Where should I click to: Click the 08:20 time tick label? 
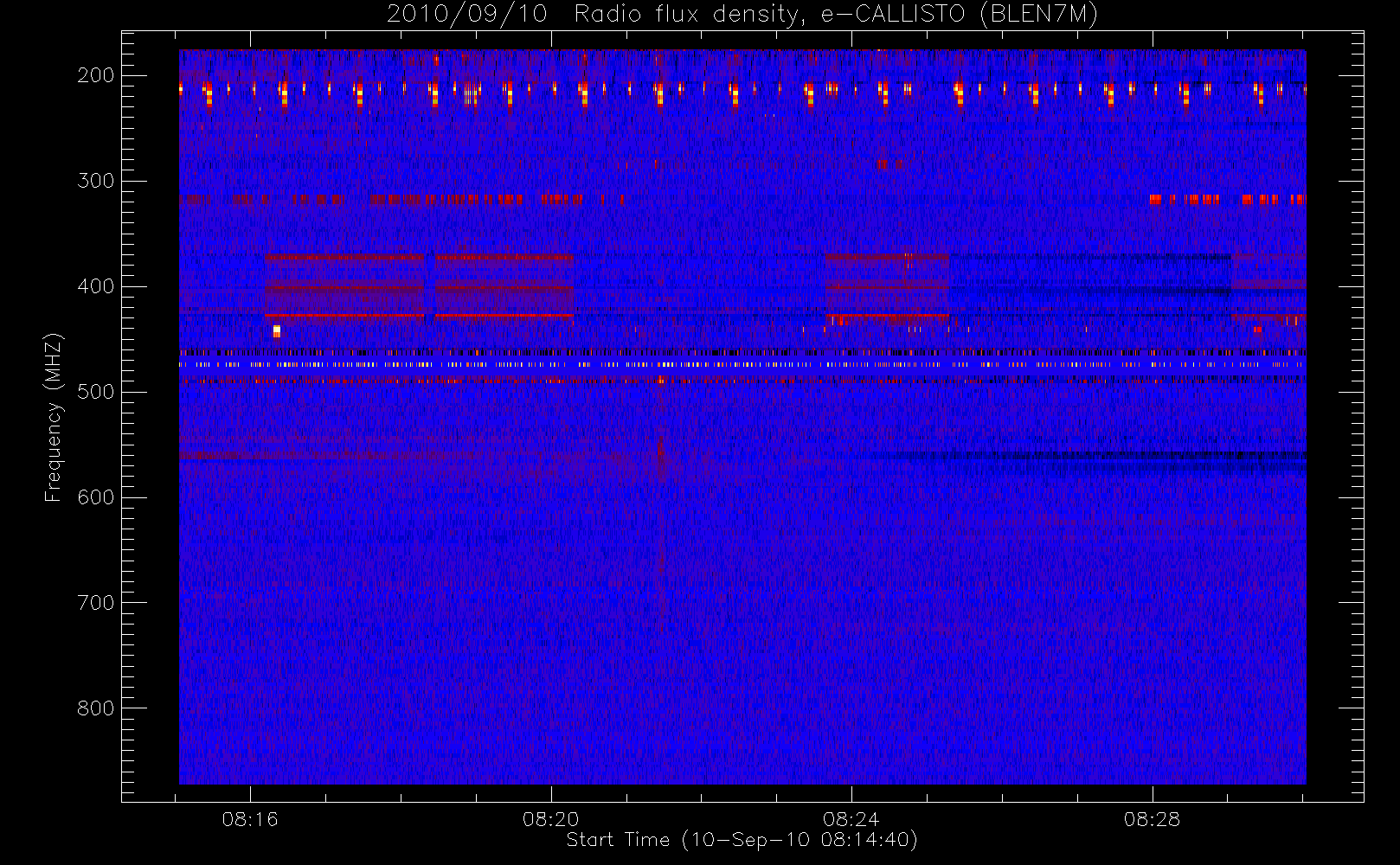(x=551, y=818)
